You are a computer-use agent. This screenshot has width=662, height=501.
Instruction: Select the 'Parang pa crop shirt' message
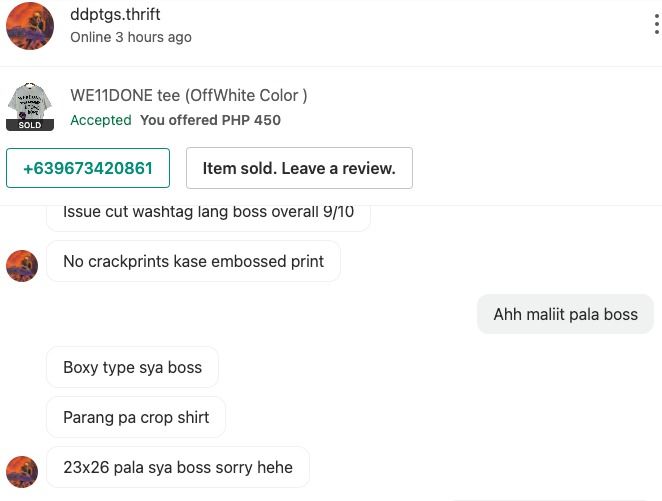click(136, 417)
